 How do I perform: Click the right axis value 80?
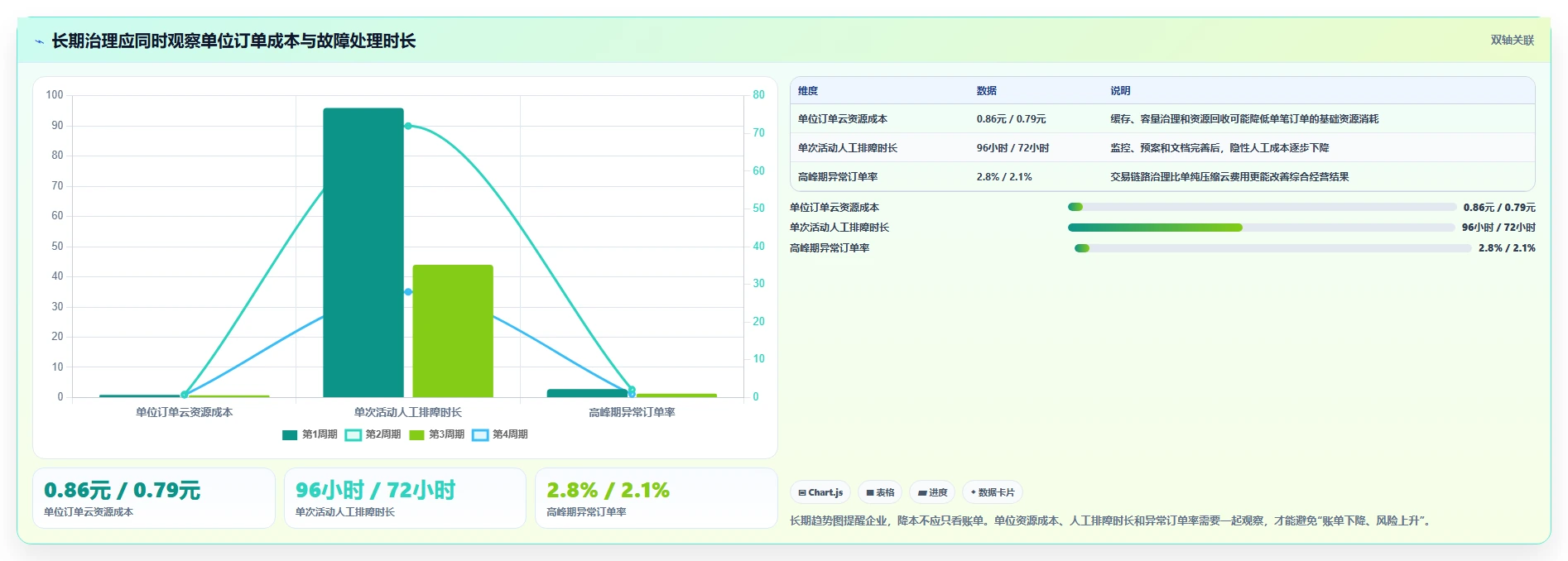point(758,95)
